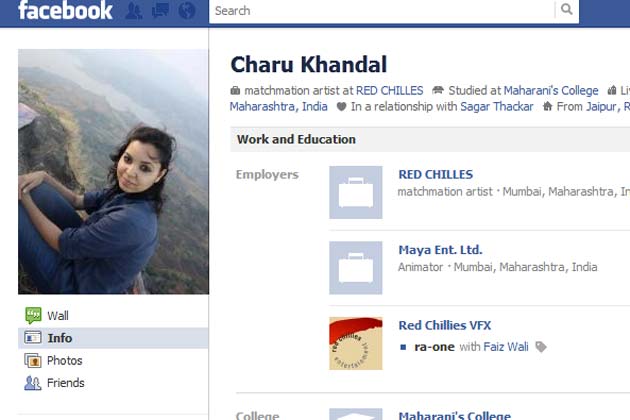Select the Info sidebar item

pos(113,338)
